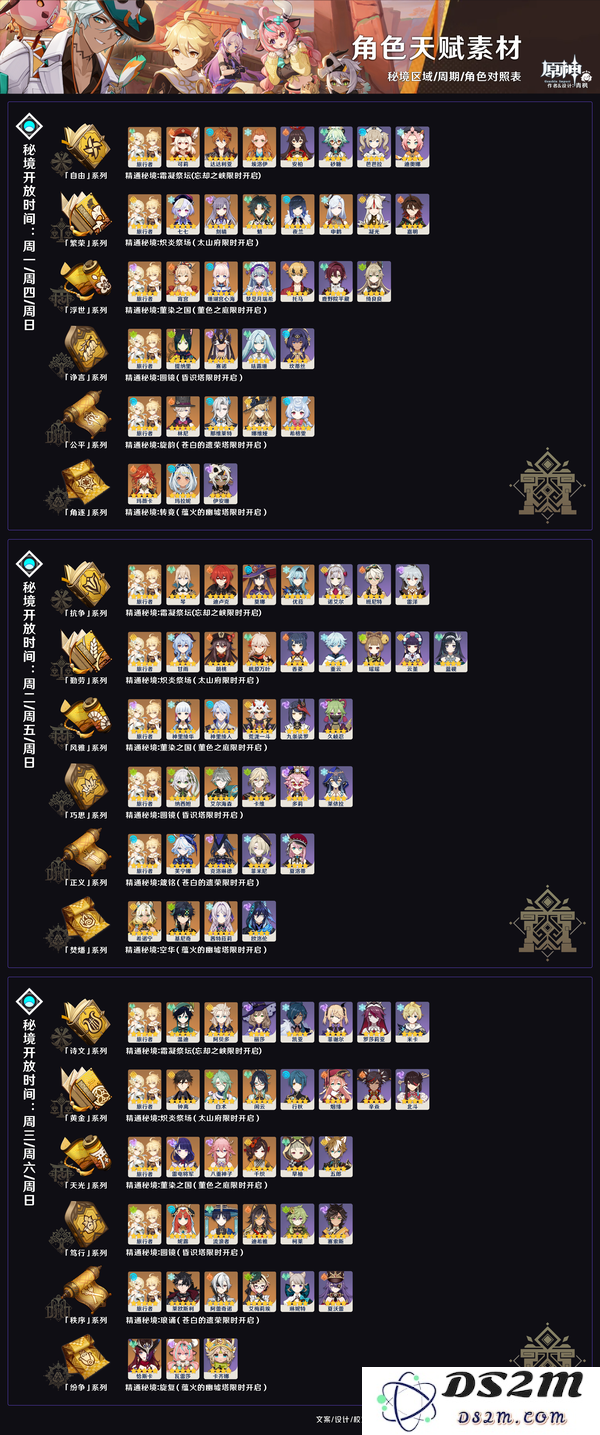The height and width of the screenshot is (1435, 600).
Task: Click the 「诤言」 series material icon
Action: pyautogui.click(x=86, y=349)
